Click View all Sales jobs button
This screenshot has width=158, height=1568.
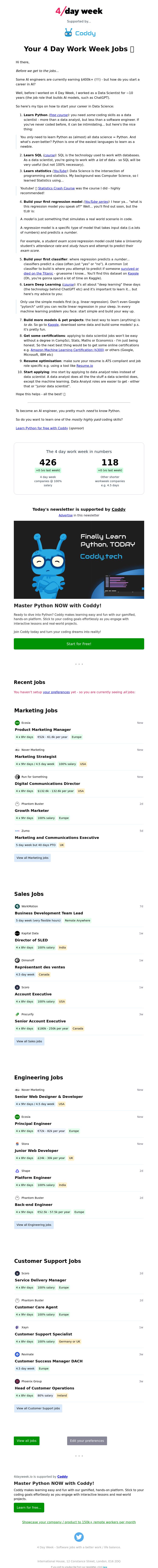(x=29, y=1042)
